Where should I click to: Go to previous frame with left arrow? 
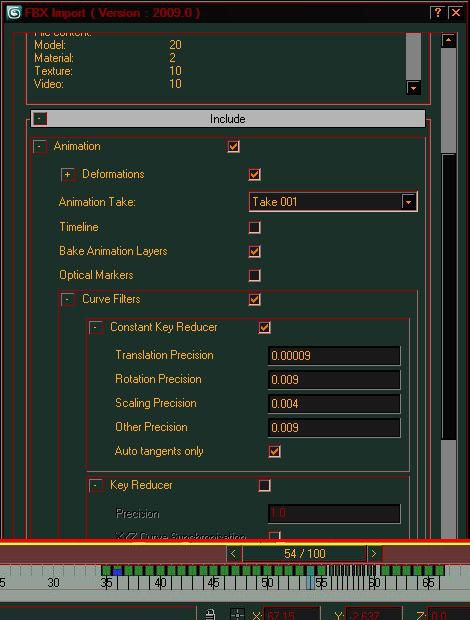click(233, 554)
